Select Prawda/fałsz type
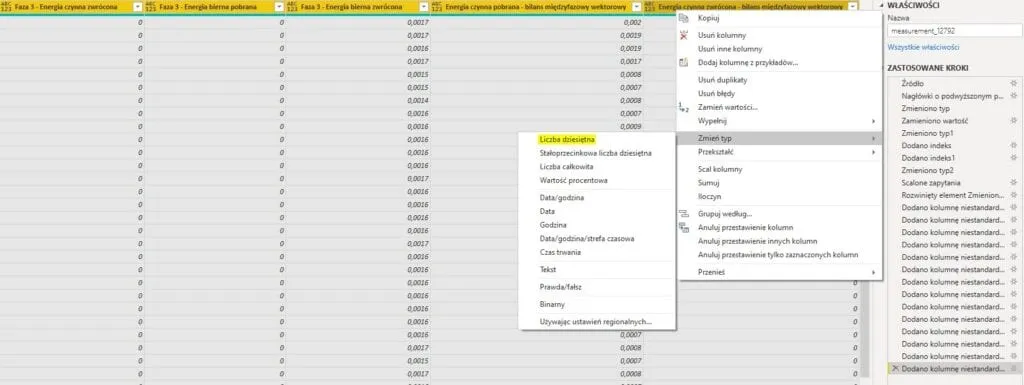The height and width of the screenshot is (385, 1024). [x=560, y=287]
